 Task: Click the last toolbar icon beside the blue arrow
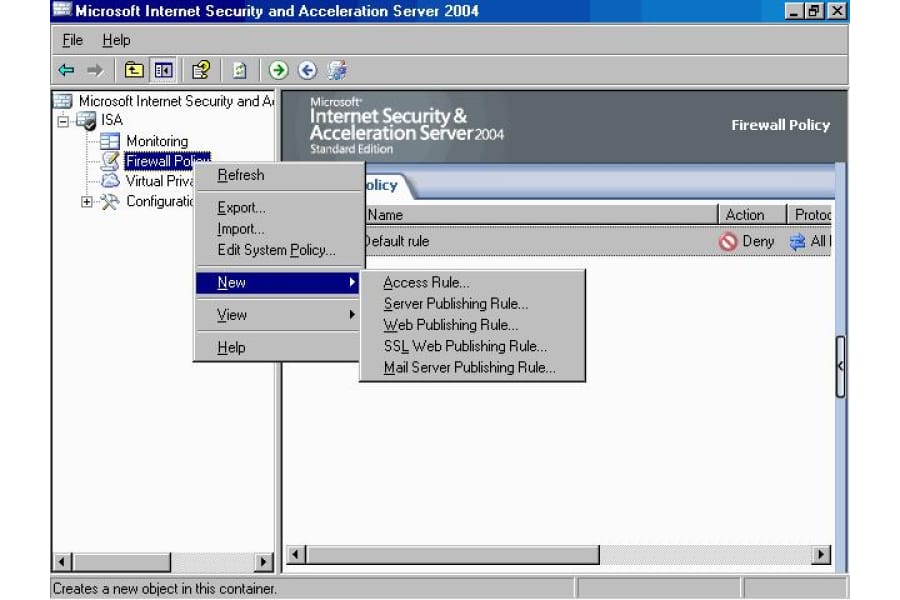[x=337, y=70]
